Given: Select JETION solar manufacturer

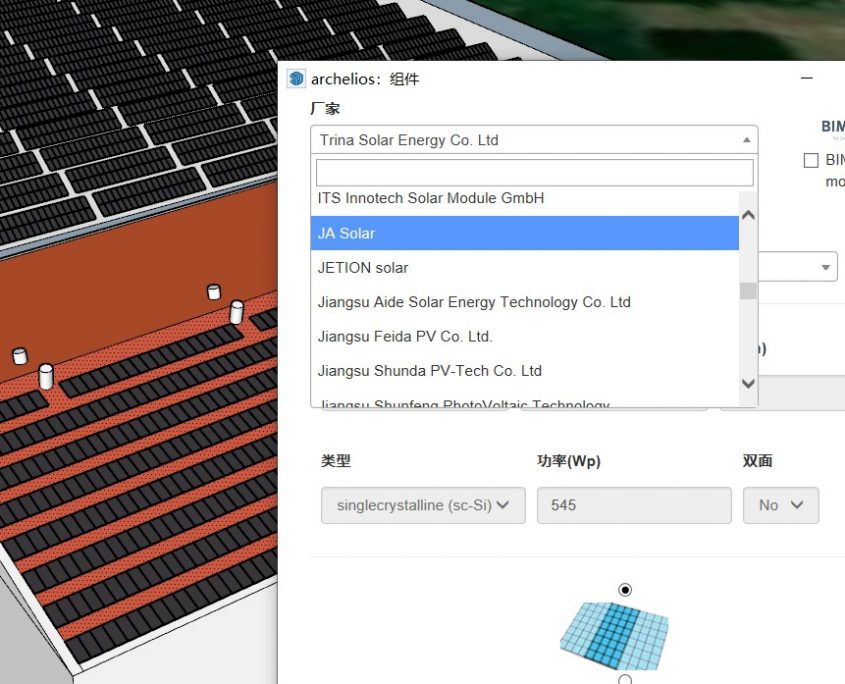Looking at the screenshot, I should tap(524, 268).
